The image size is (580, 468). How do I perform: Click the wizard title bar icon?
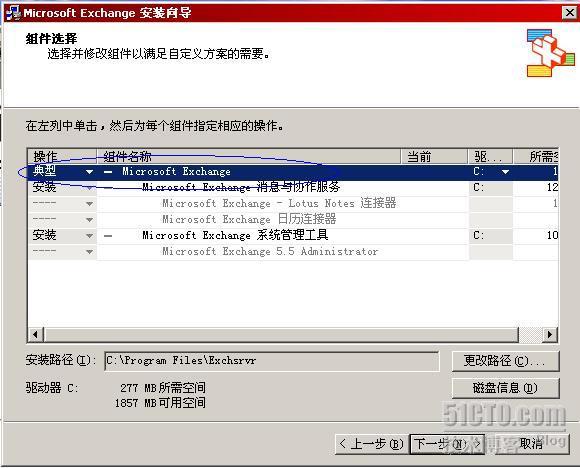[x=13, y=13]
